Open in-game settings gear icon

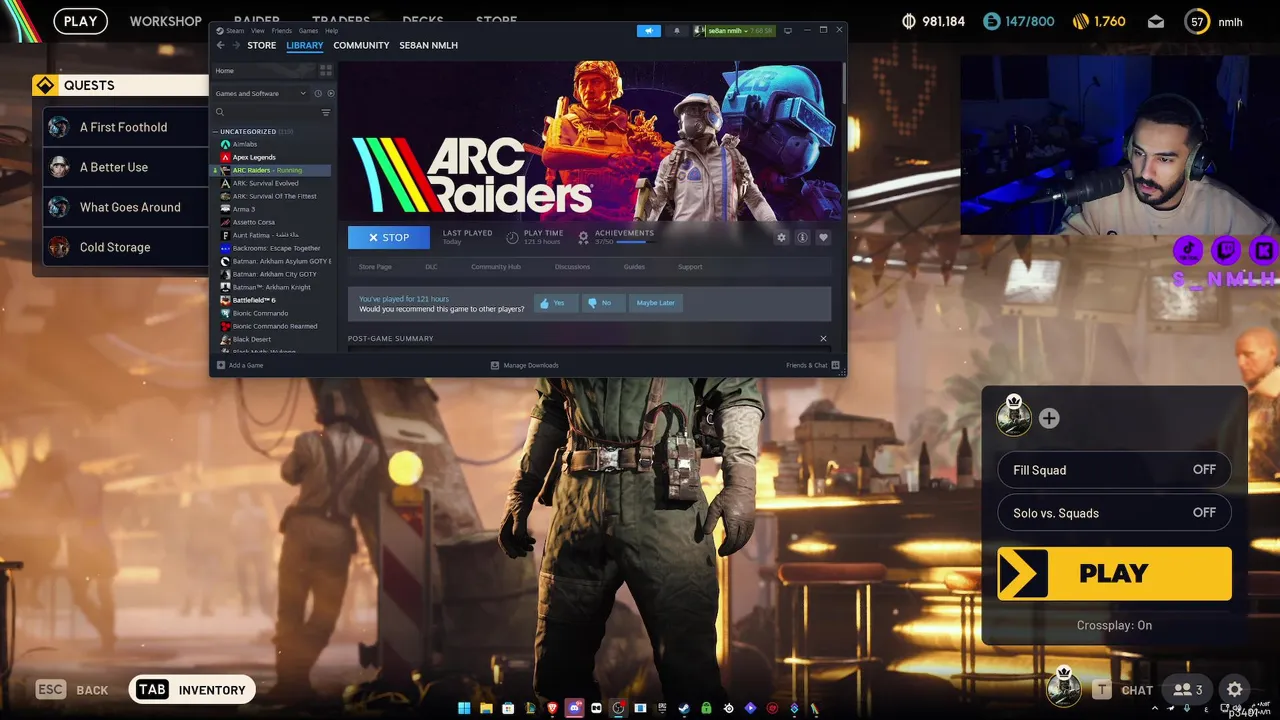tap(1235, 689)
